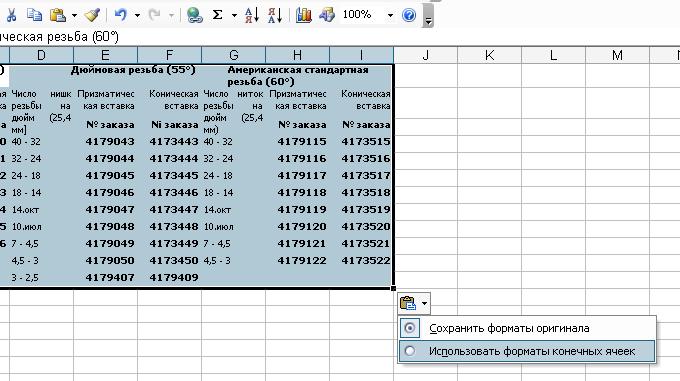This screenshot has height=381, width=680.
Task: Click the Copy icon in toolbar
Action: tap(34, 15)
